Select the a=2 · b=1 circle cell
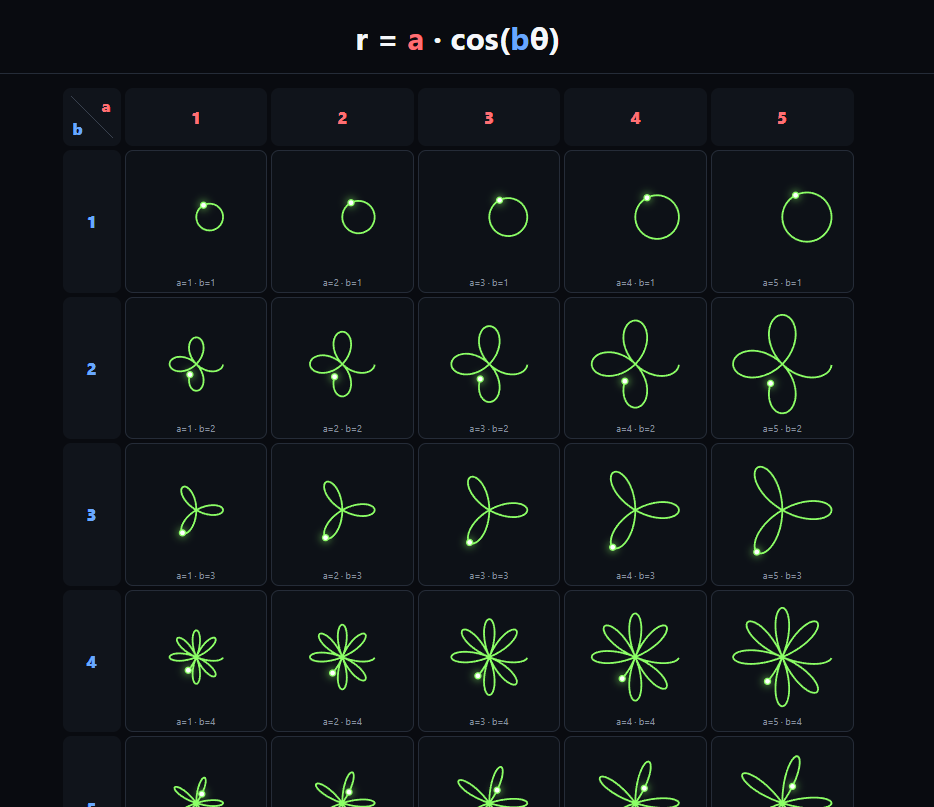 [343, 222]
